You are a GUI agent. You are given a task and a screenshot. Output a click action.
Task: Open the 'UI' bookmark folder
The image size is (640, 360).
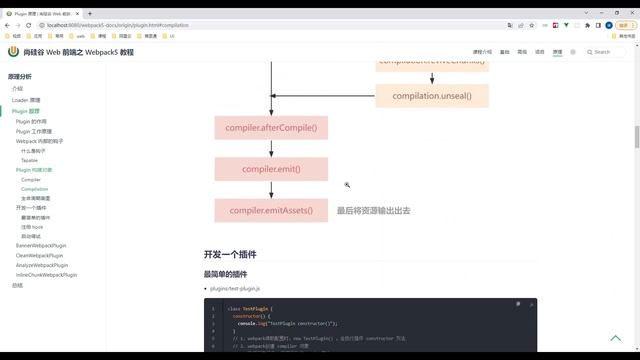point(169,36)
